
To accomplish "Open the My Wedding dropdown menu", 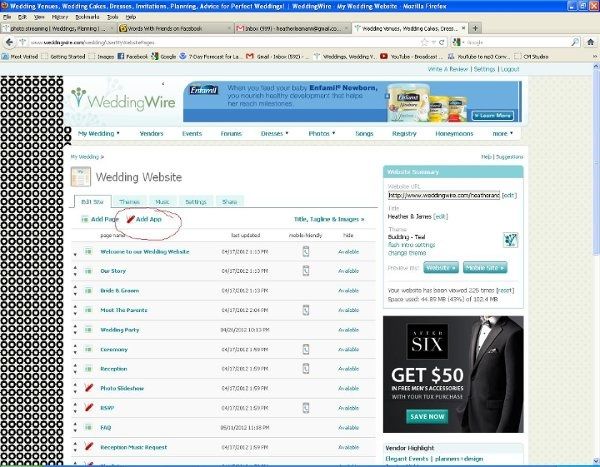I will tap(98, 132).
